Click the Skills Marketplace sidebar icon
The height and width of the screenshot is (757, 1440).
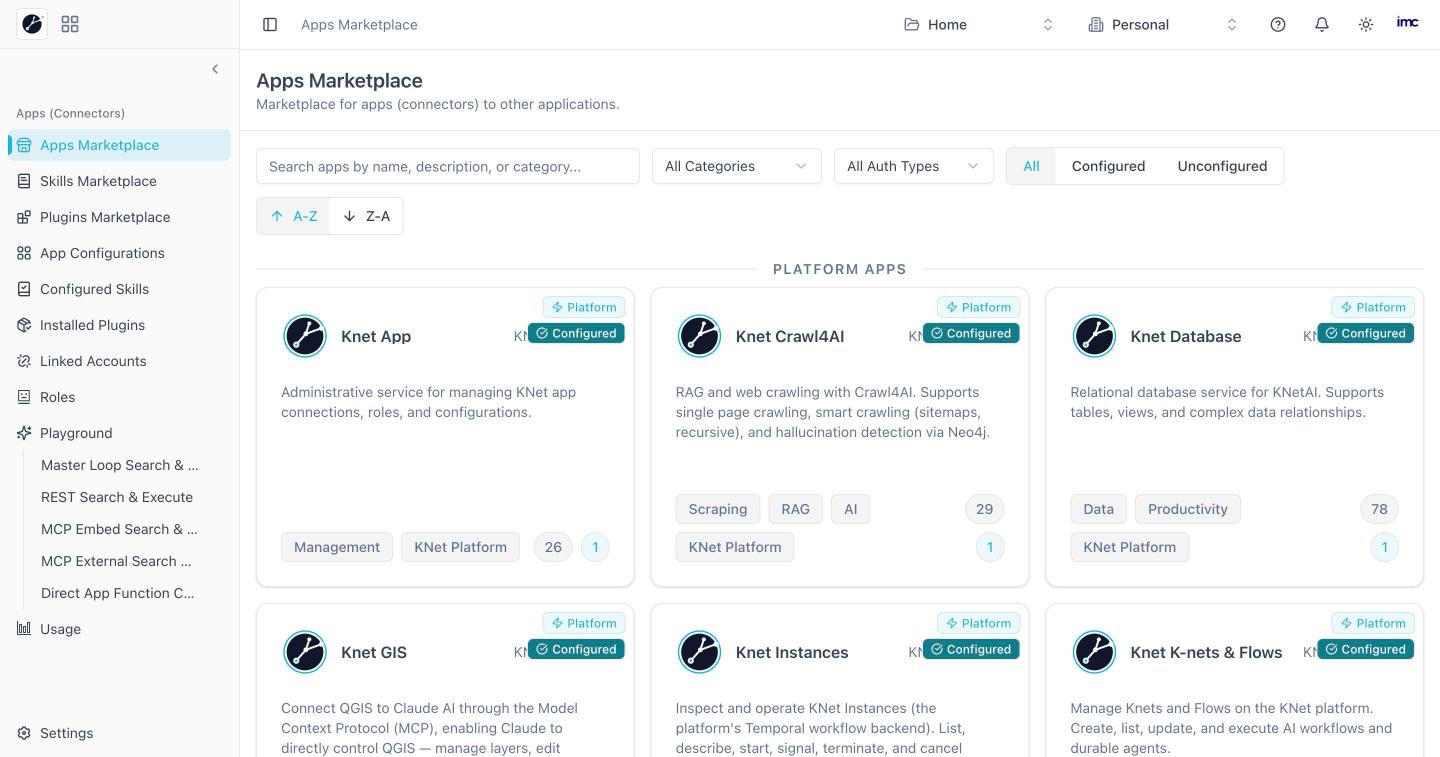[24, 181]
